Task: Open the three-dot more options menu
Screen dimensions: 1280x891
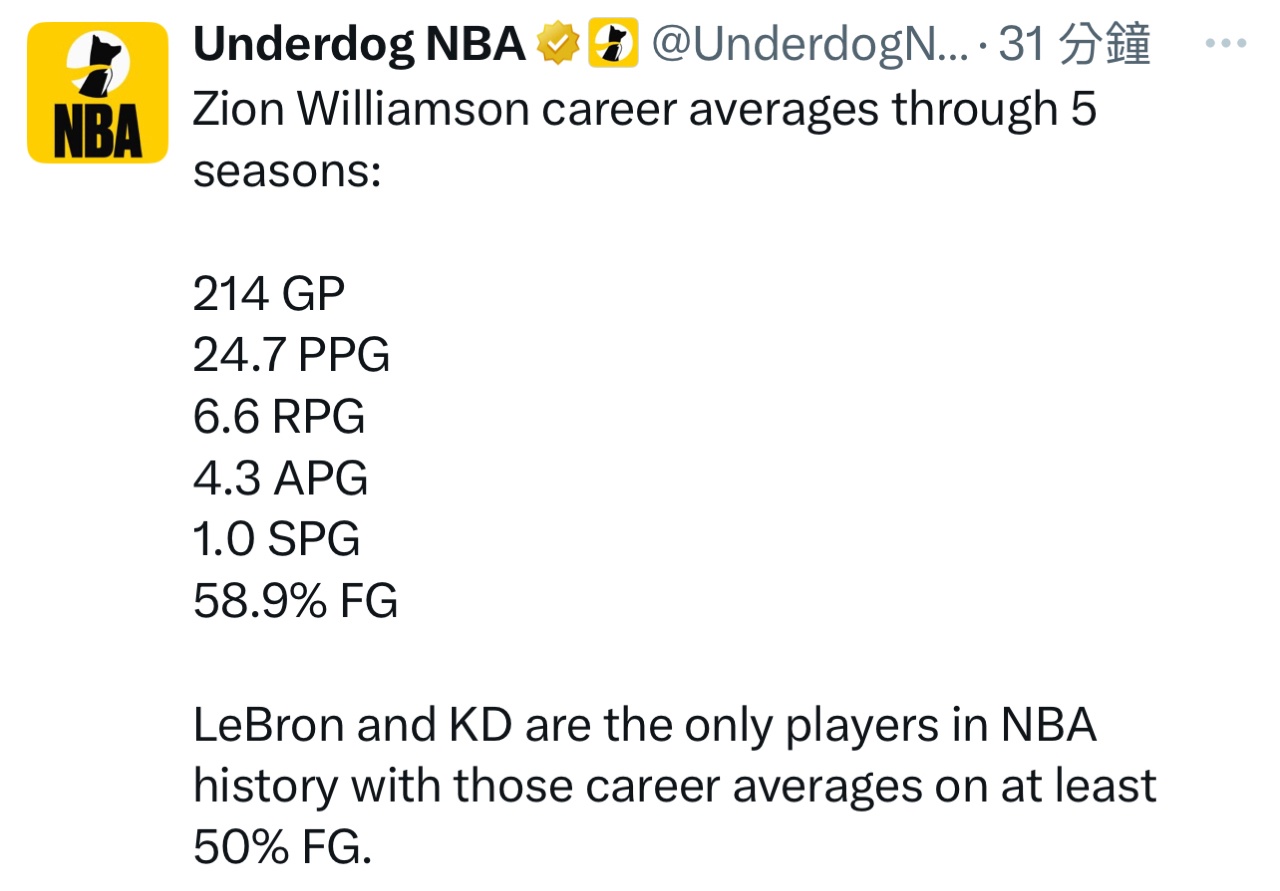Action: pyautogui.click(x=1224, y=45)
